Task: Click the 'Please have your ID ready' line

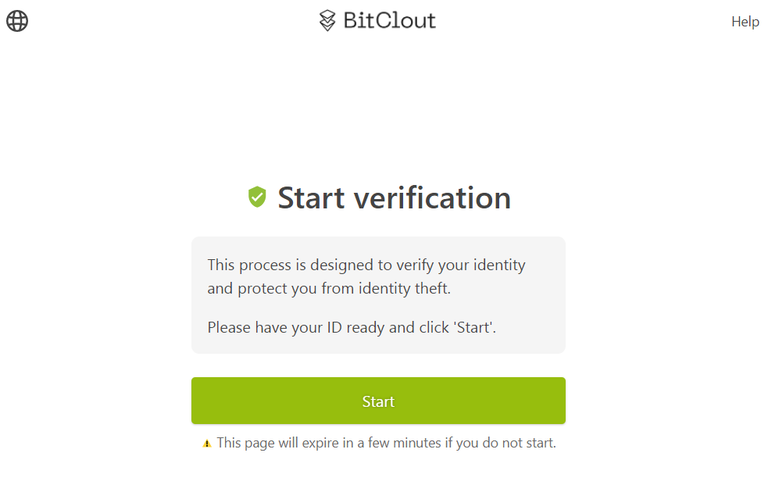Action: coord(352,327)
